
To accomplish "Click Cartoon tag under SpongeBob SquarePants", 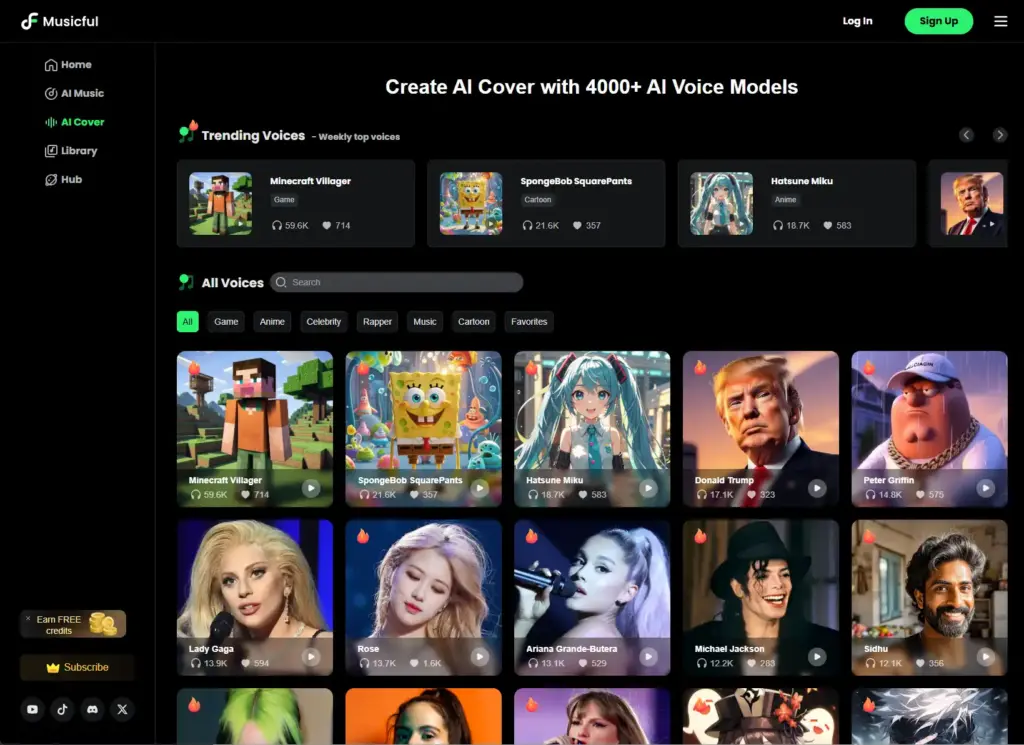I will [537, 200].
